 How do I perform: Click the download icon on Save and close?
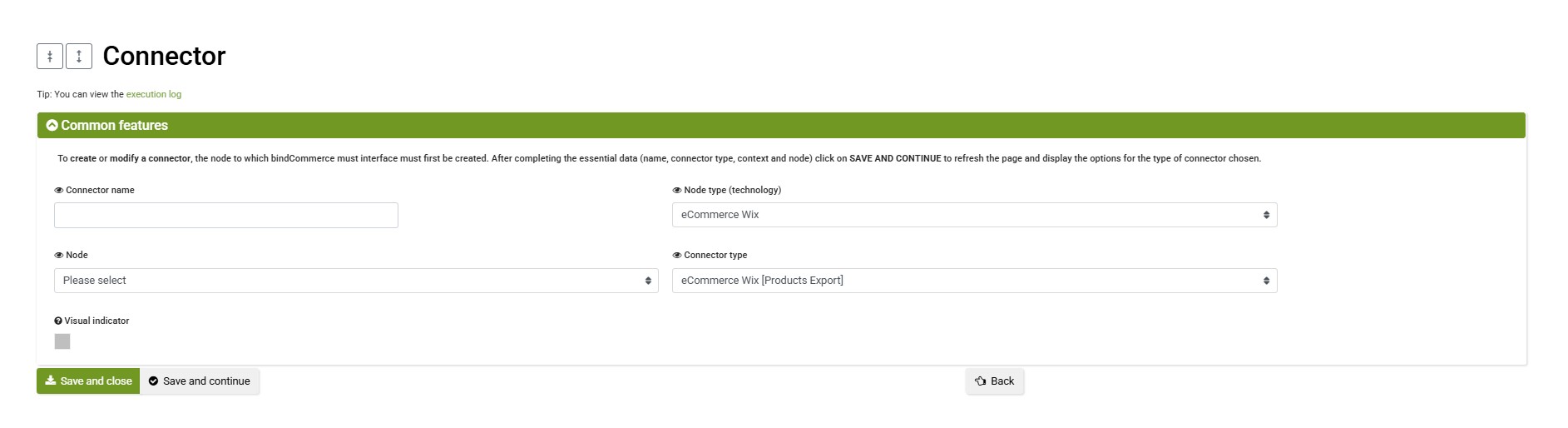point(51,381)
